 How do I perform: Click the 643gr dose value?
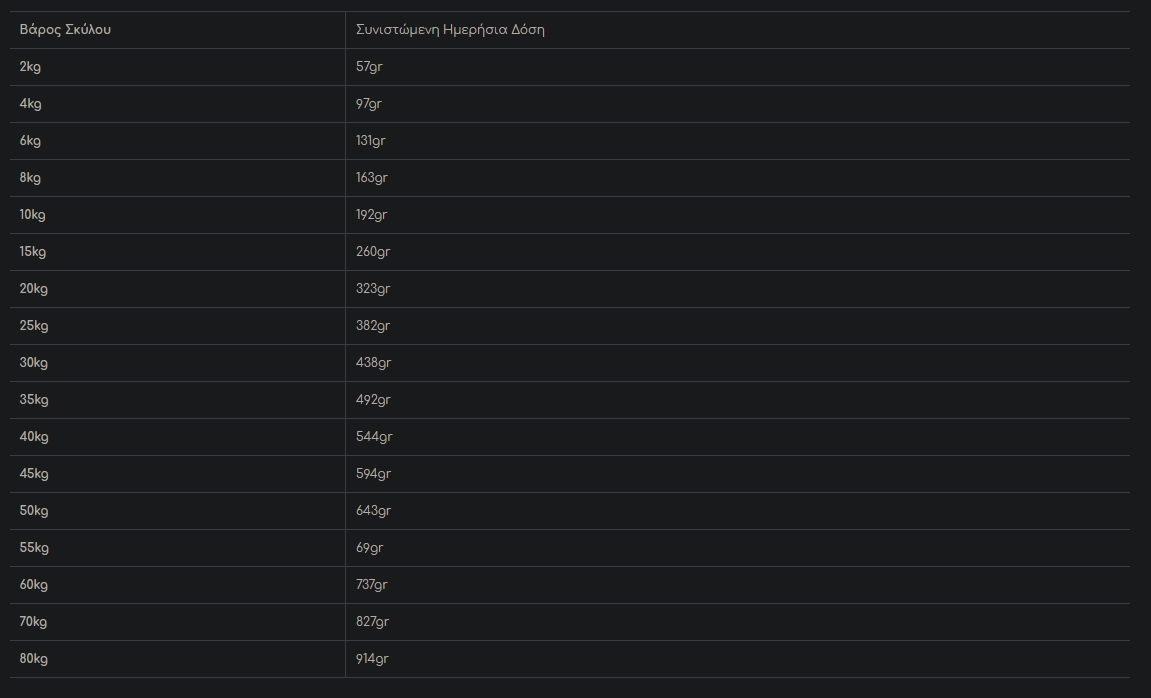(373, 511)
